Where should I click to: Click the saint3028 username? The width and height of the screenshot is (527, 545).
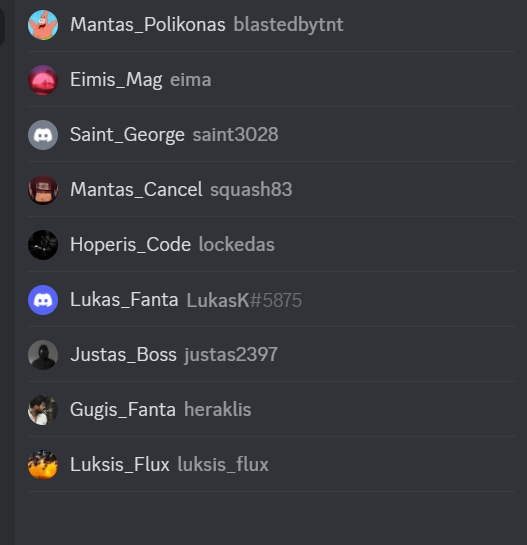click(x=236, y=135)
